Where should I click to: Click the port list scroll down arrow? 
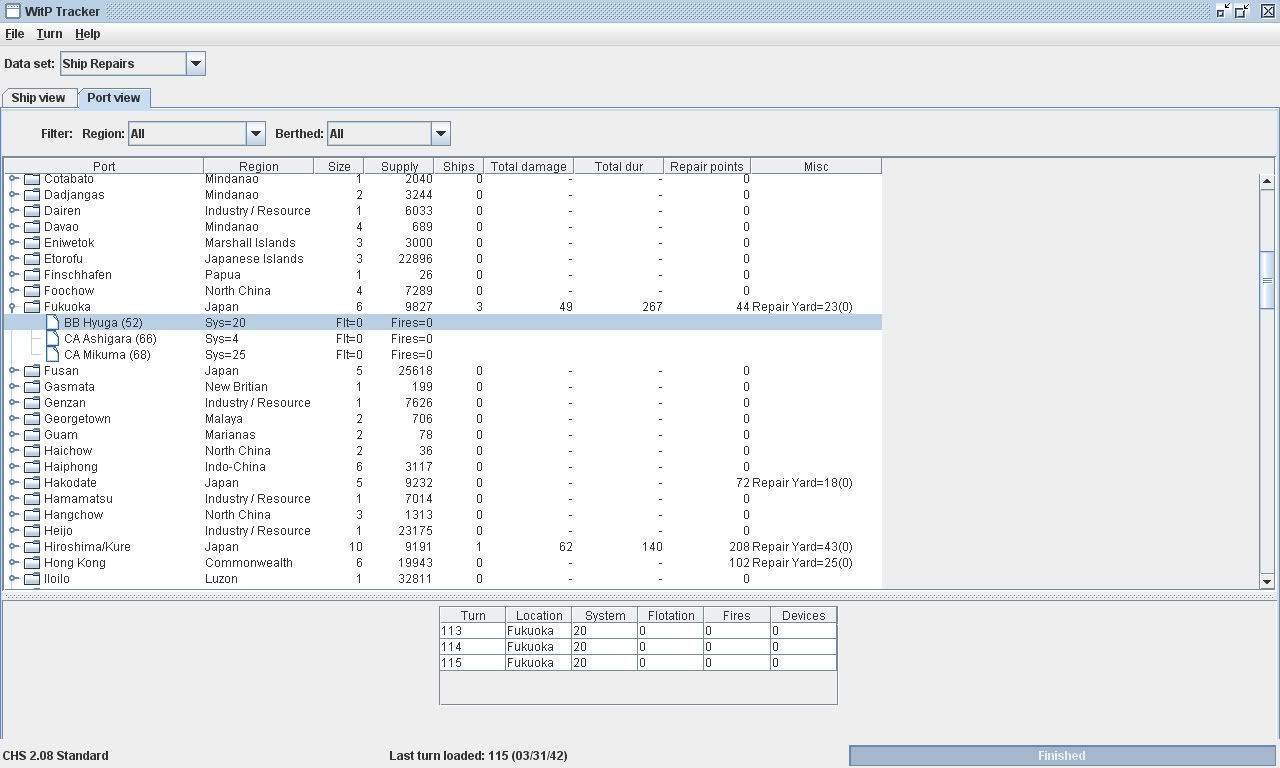tap(1267, 581)
